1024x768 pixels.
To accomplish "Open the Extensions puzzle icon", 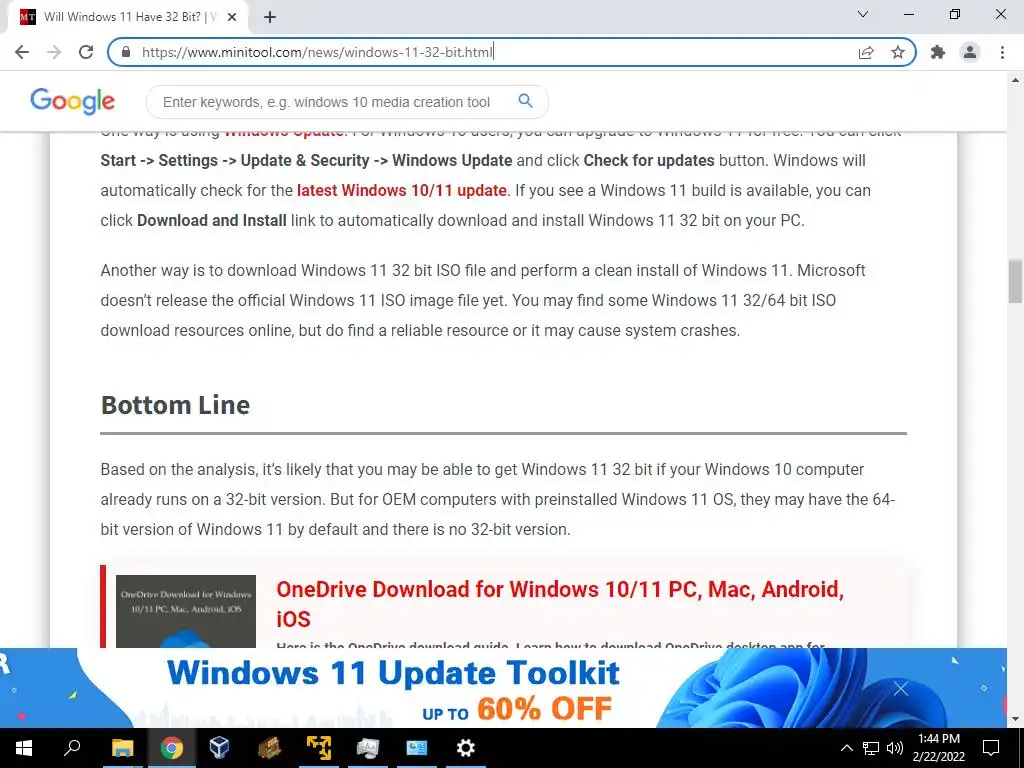I will click(x=938, y=52).
